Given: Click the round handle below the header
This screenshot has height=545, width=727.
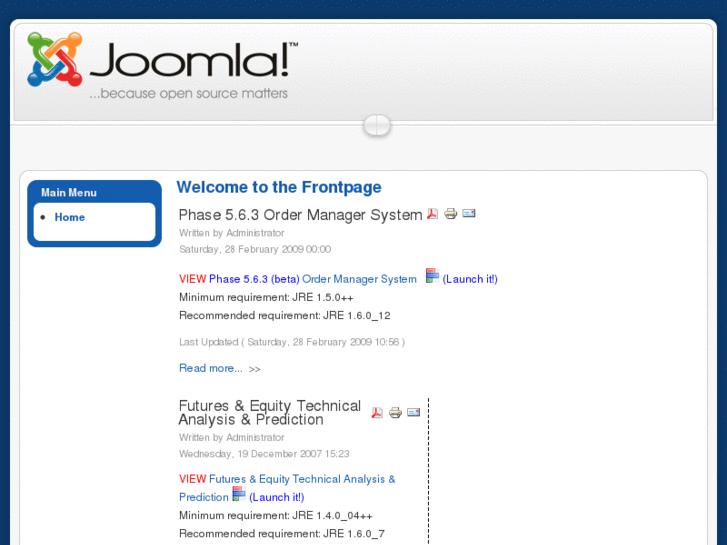Looking at the screenshot, I should click(x=377, y=125).
